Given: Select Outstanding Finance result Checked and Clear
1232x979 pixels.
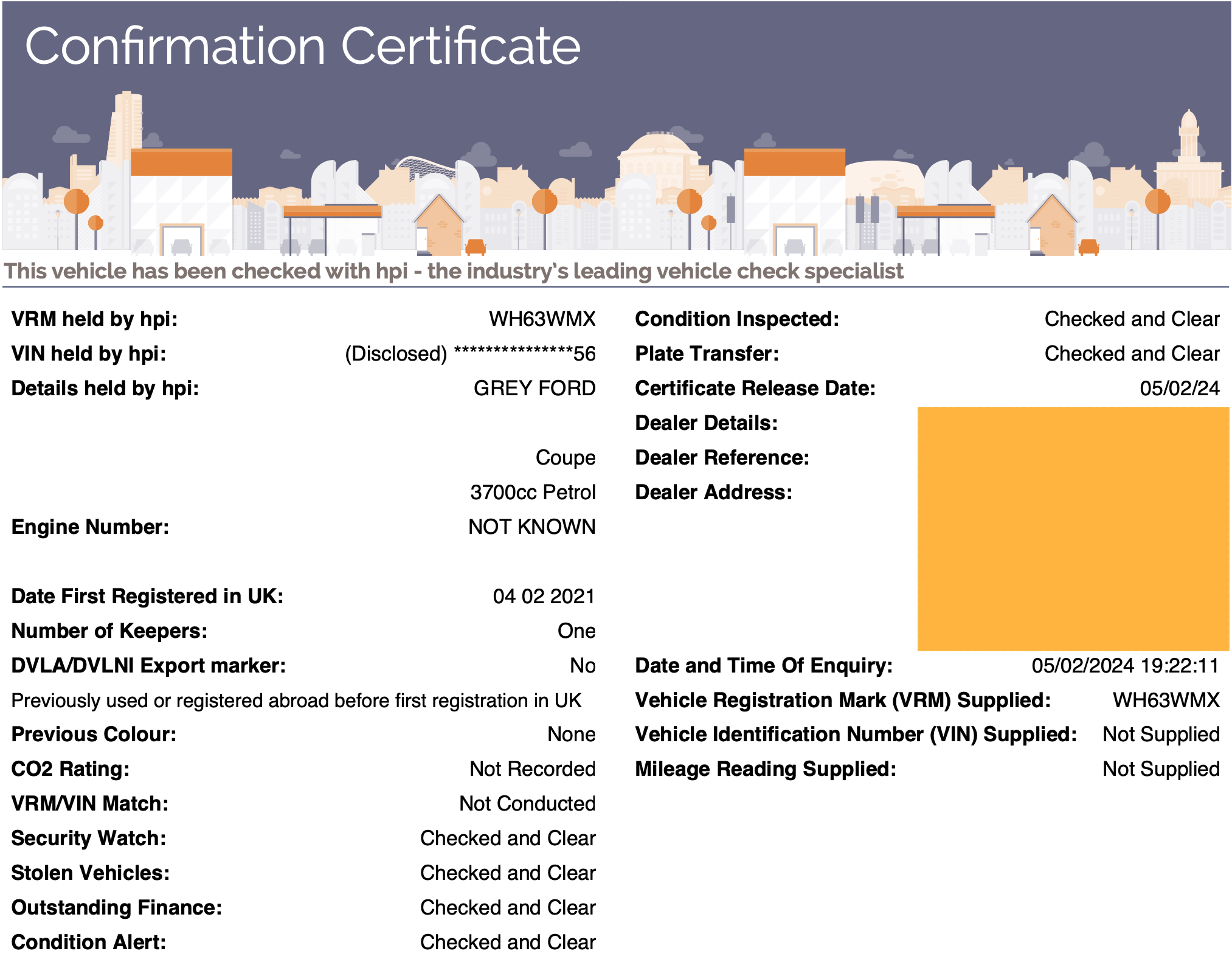Looking at the screenshot, I should [508, 907].
